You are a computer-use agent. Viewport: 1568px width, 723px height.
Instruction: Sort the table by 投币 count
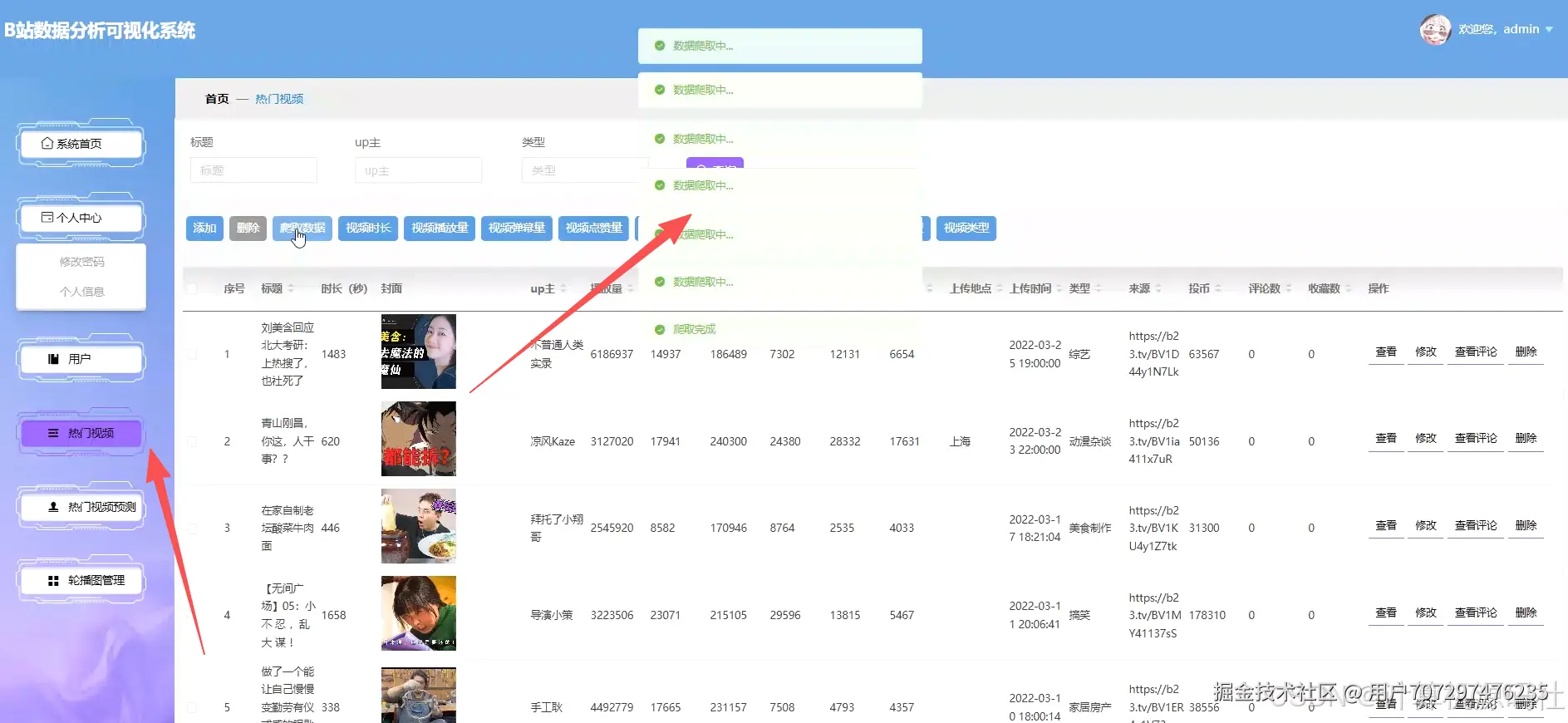click(1217, 288)
